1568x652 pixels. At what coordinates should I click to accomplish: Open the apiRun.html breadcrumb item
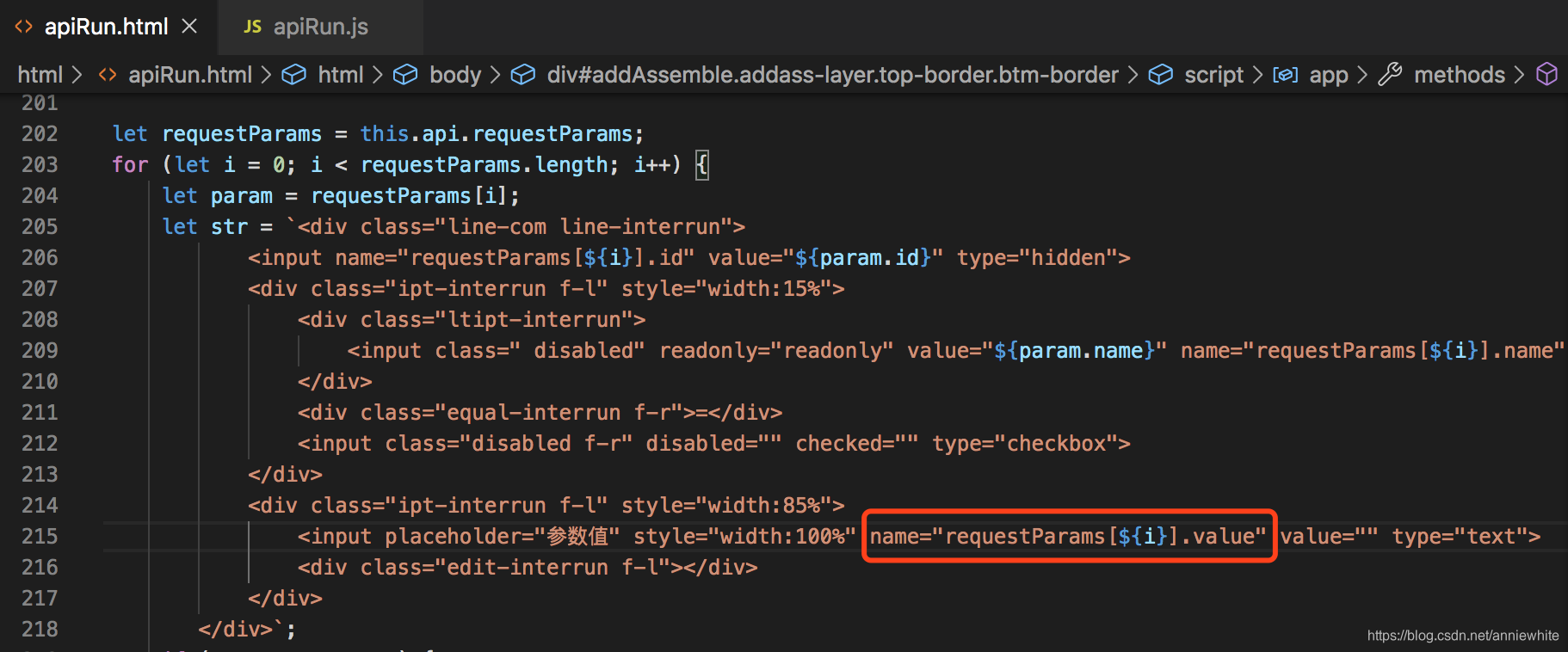(x=190, y=75)
